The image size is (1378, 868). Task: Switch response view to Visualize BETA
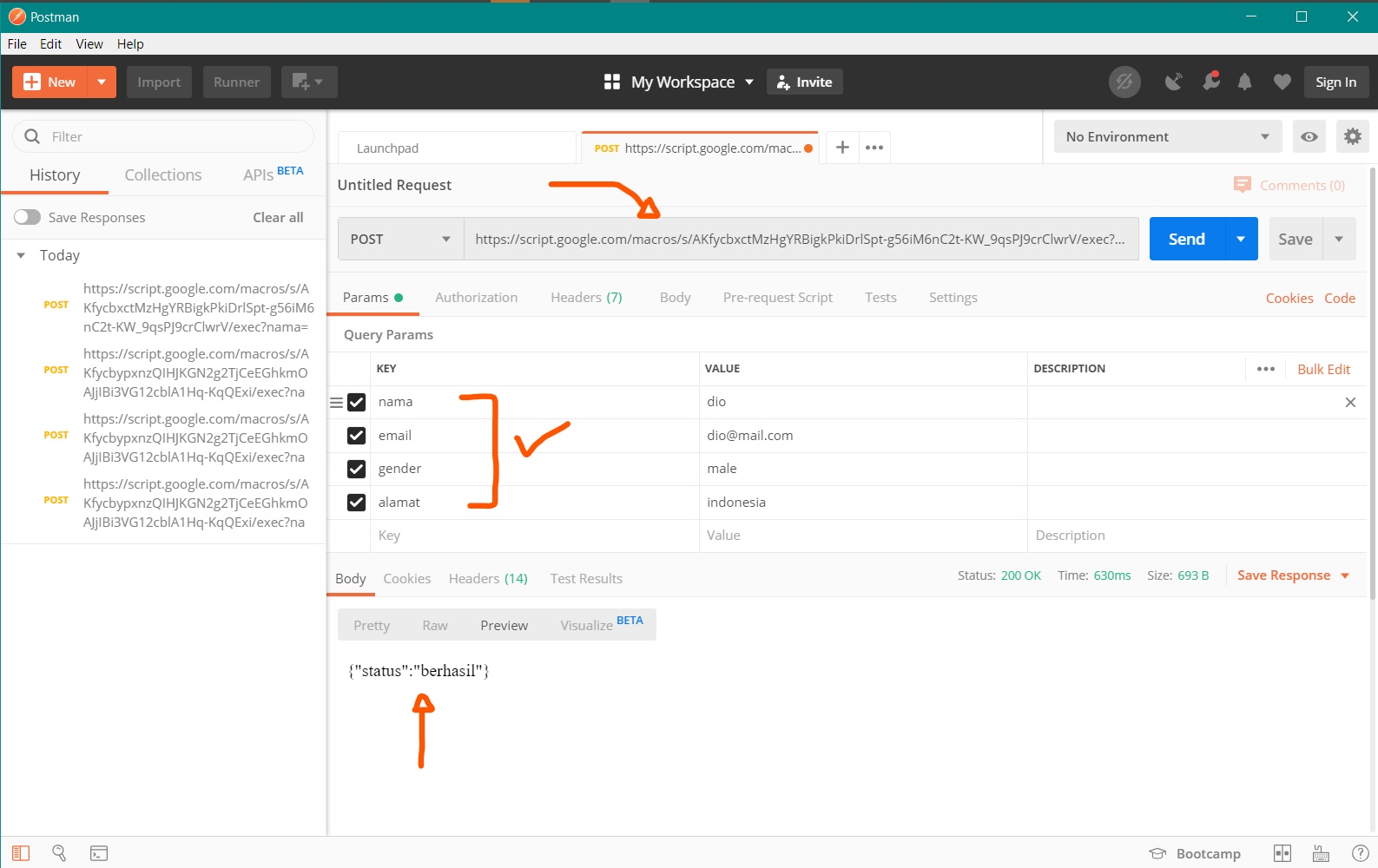tap(602, 624)
